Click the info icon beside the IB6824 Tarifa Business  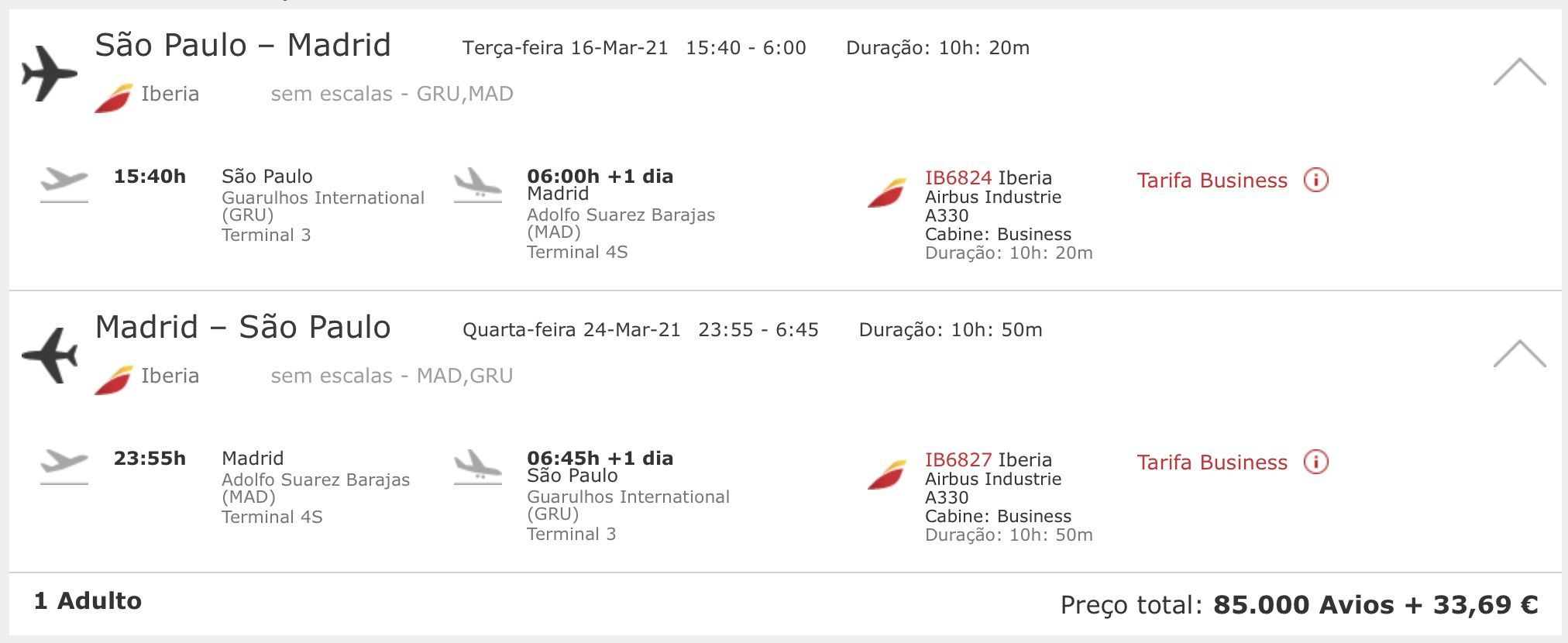[1315, 180]
